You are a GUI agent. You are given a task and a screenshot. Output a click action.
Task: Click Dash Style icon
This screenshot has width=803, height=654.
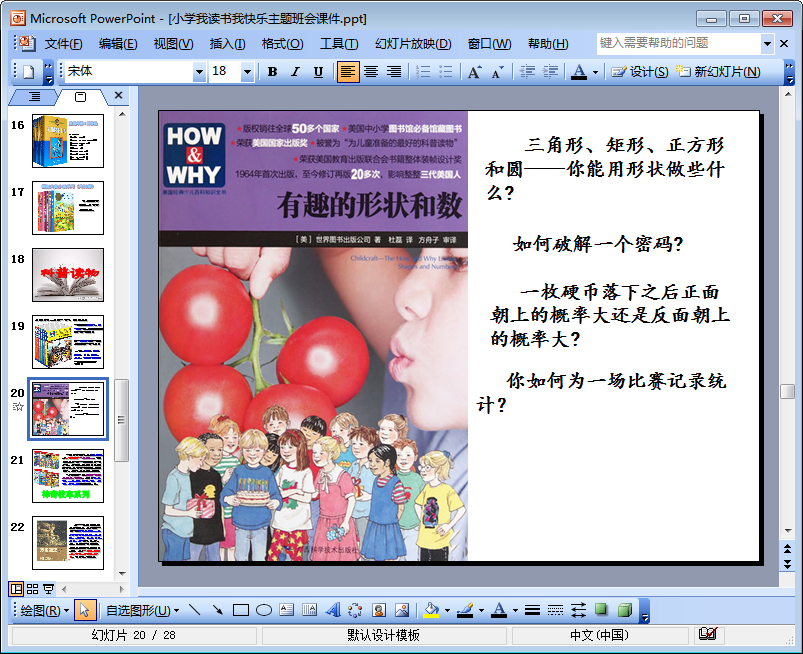(555, 610)
